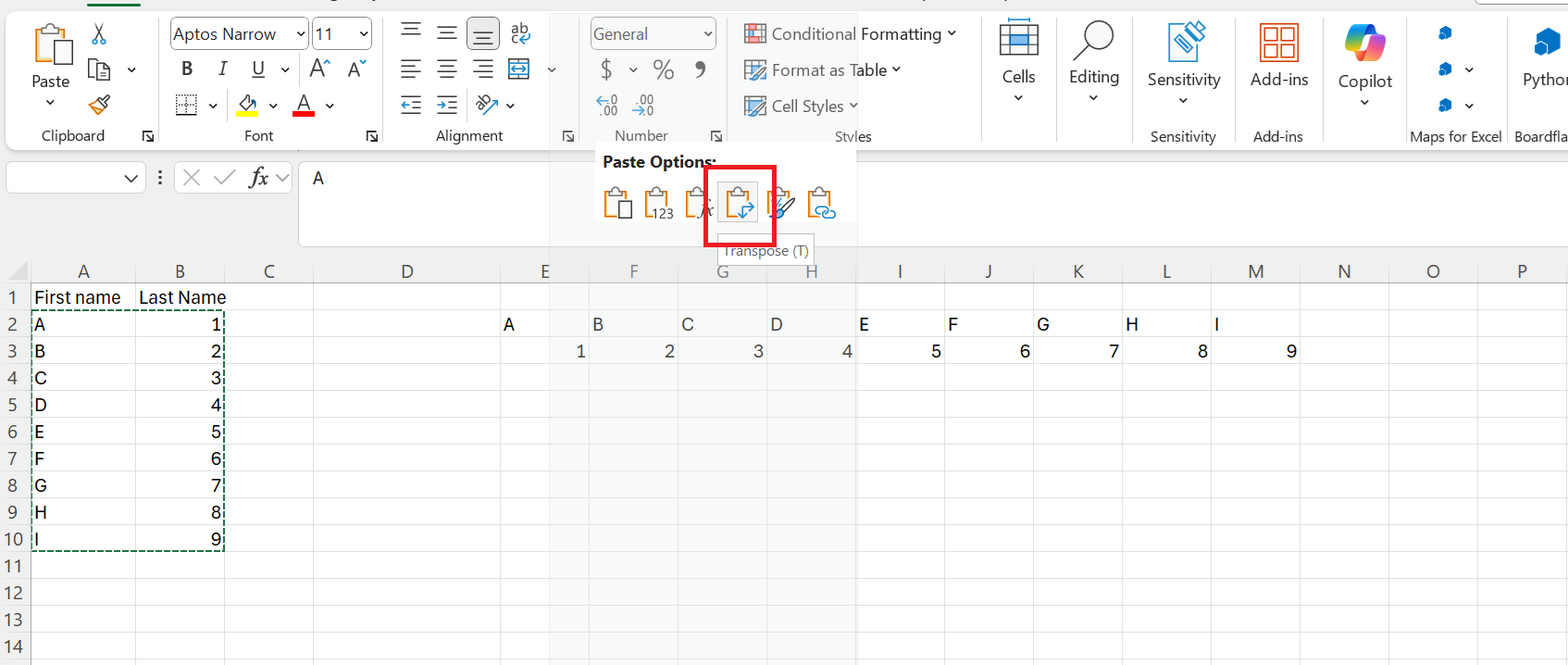This screenshot has width=1568, height=665.
Task: Toggle Underline formatting
Action: click(258, 69)
